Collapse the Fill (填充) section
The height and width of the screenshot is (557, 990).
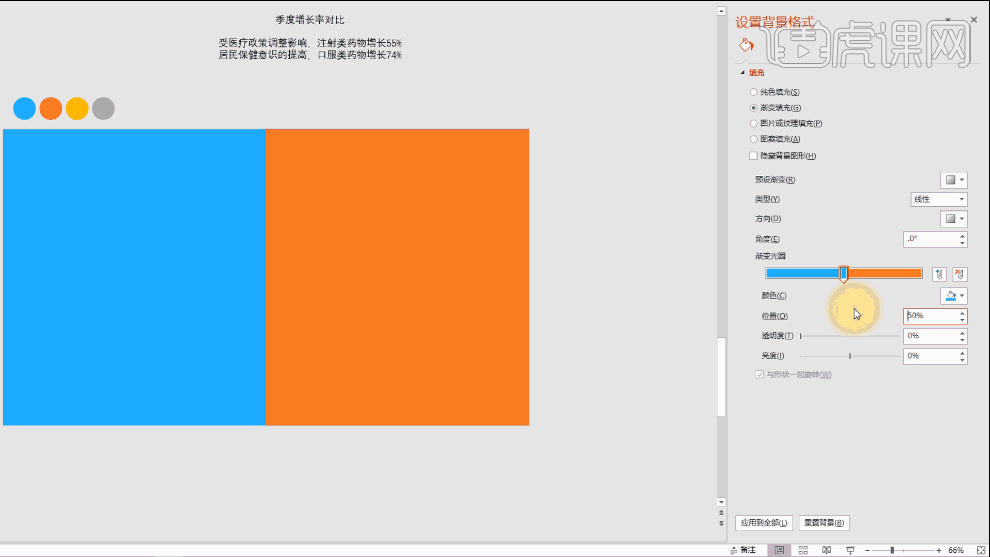tap(742, 73)
